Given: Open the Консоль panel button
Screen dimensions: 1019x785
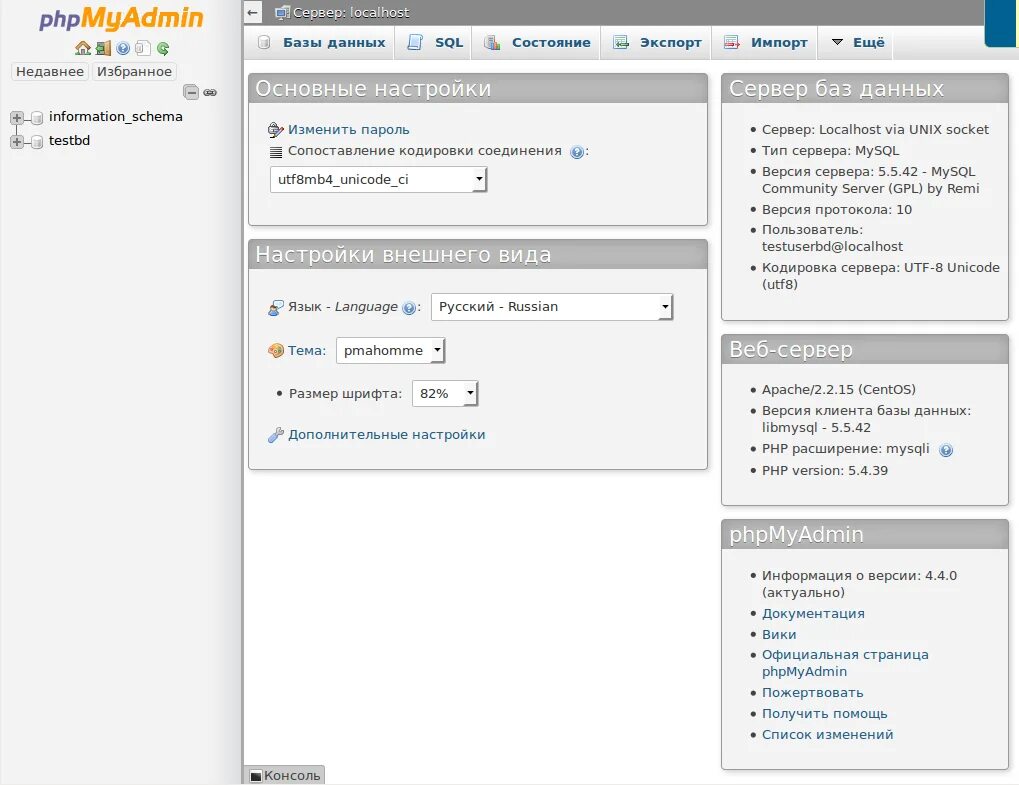Looking at the screenshot, I should coord(285,775).
